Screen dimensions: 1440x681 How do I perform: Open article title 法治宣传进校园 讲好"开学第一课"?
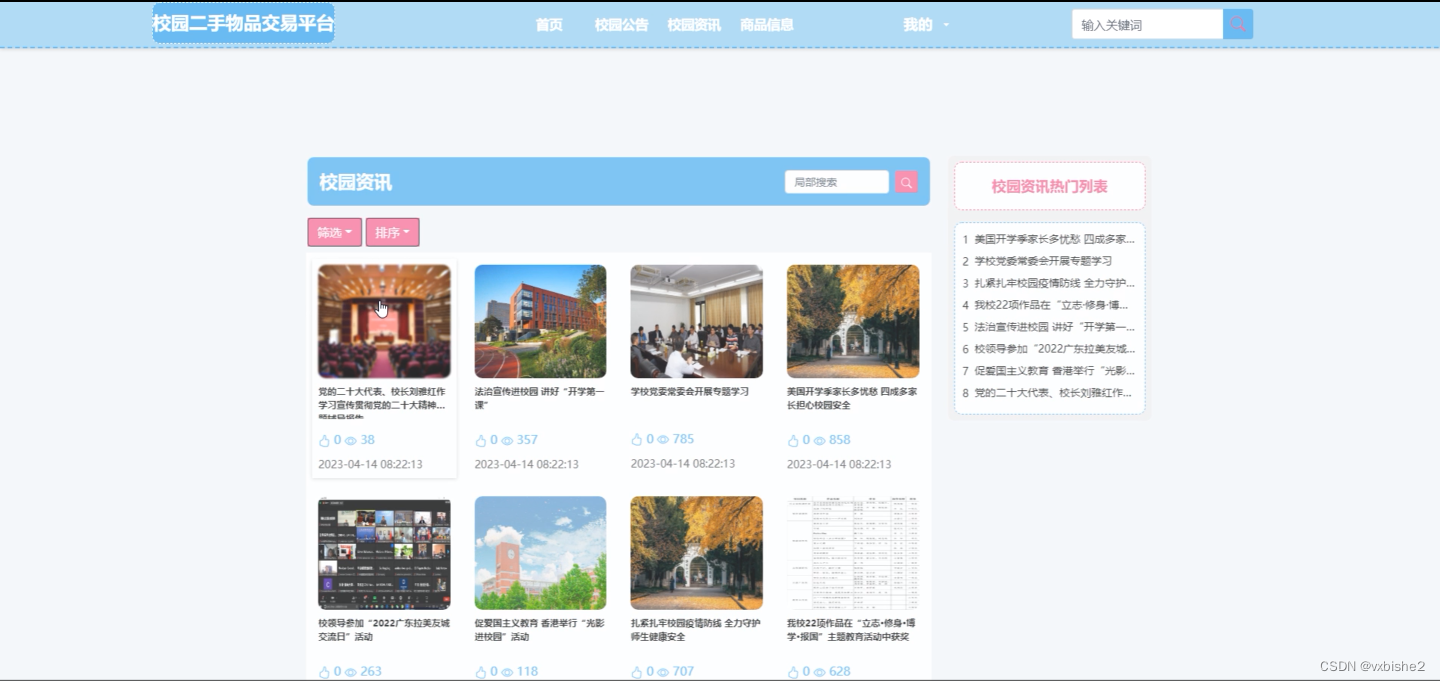tap(540, 398)
